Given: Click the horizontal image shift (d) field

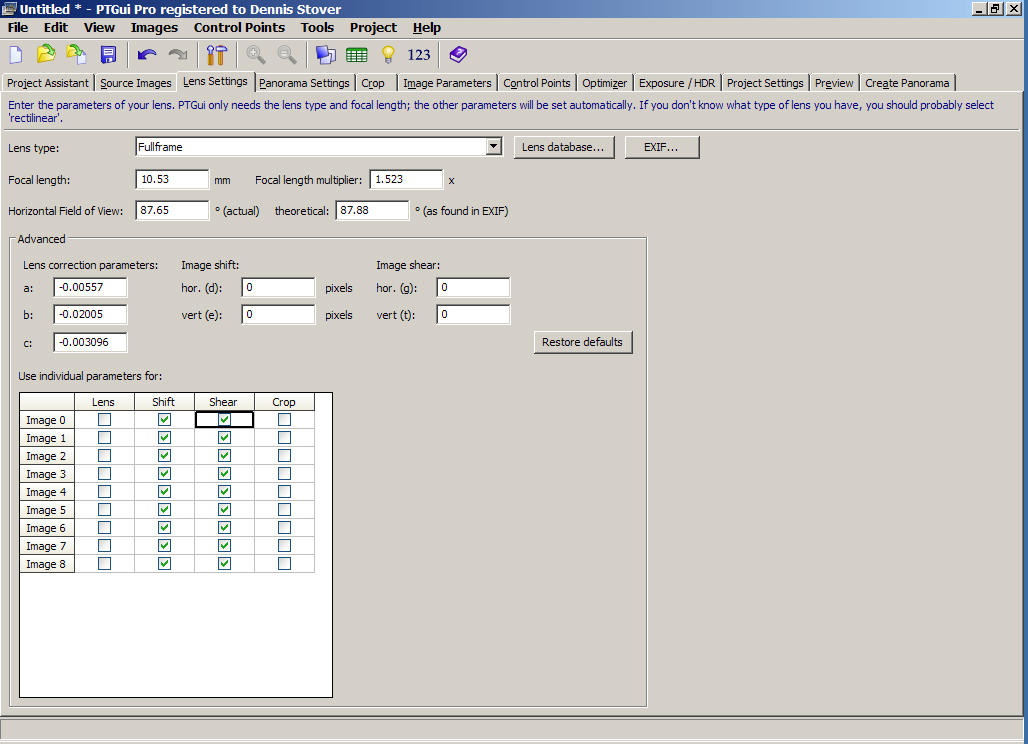Looking at the screenshot, I should pyautogui.click(x=278, y=288).
